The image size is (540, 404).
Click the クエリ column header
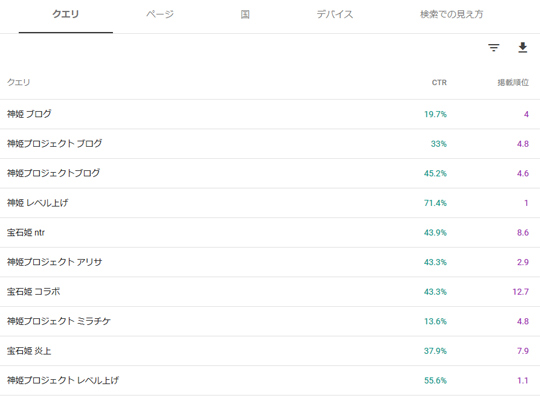19,83
